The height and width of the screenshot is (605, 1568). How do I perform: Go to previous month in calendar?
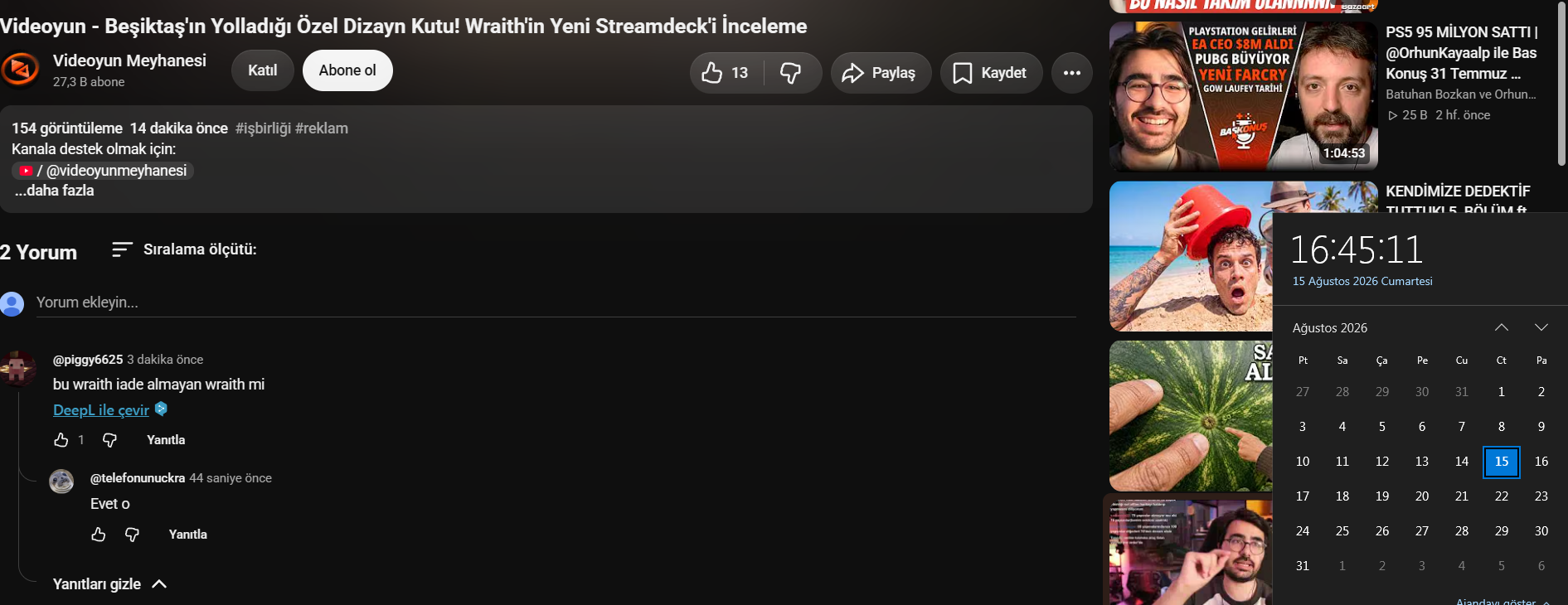click(1502, 327)
